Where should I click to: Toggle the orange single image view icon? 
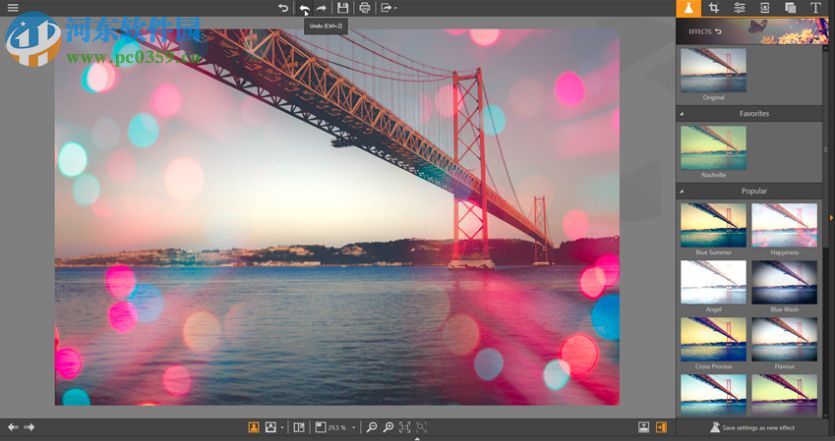coord(253,427)
